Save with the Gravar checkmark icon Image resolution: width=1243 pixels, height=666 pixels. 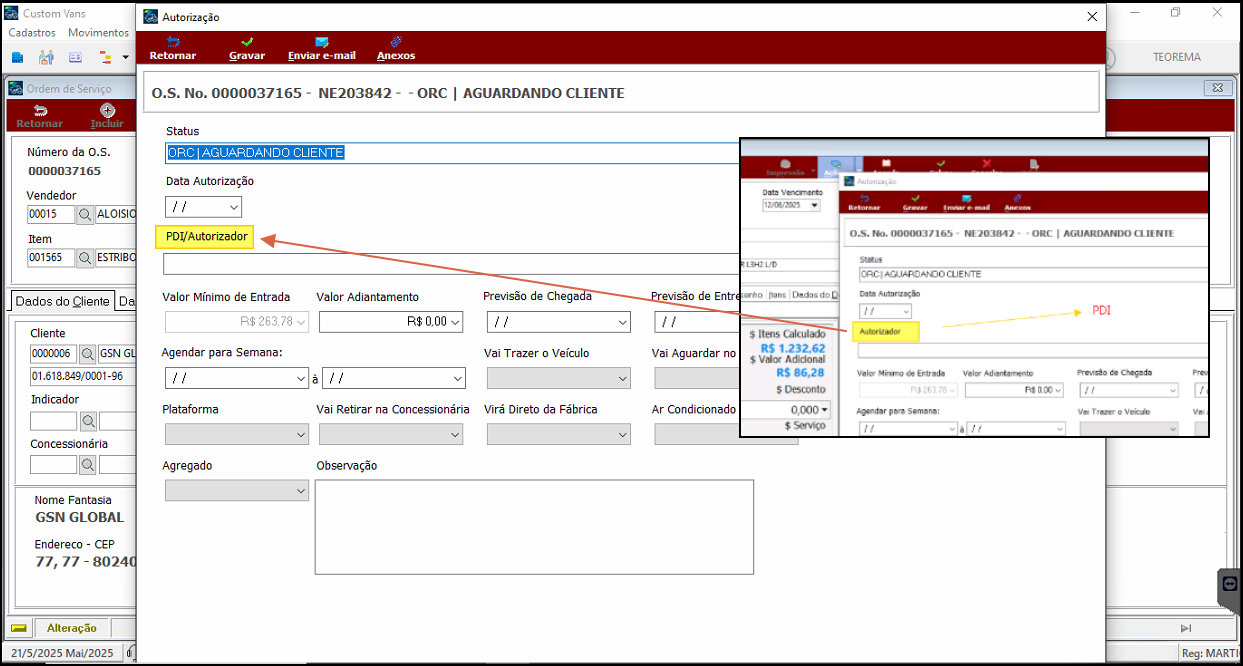pos(247,42)
